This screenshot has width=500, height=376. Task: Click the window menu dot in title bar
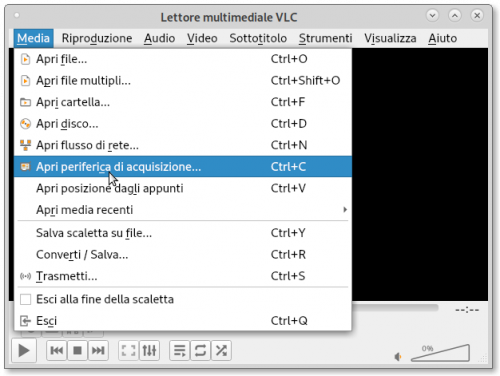[x=17, y=15]
